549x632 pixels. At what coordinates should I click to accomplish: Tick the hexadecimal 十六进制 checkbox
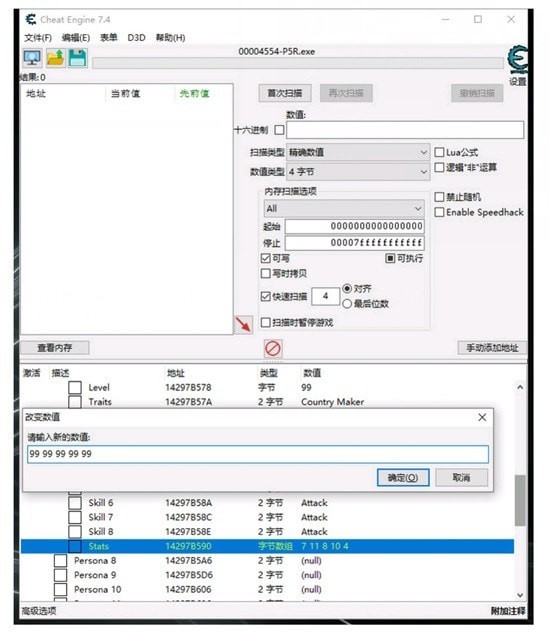click(279, 130)
